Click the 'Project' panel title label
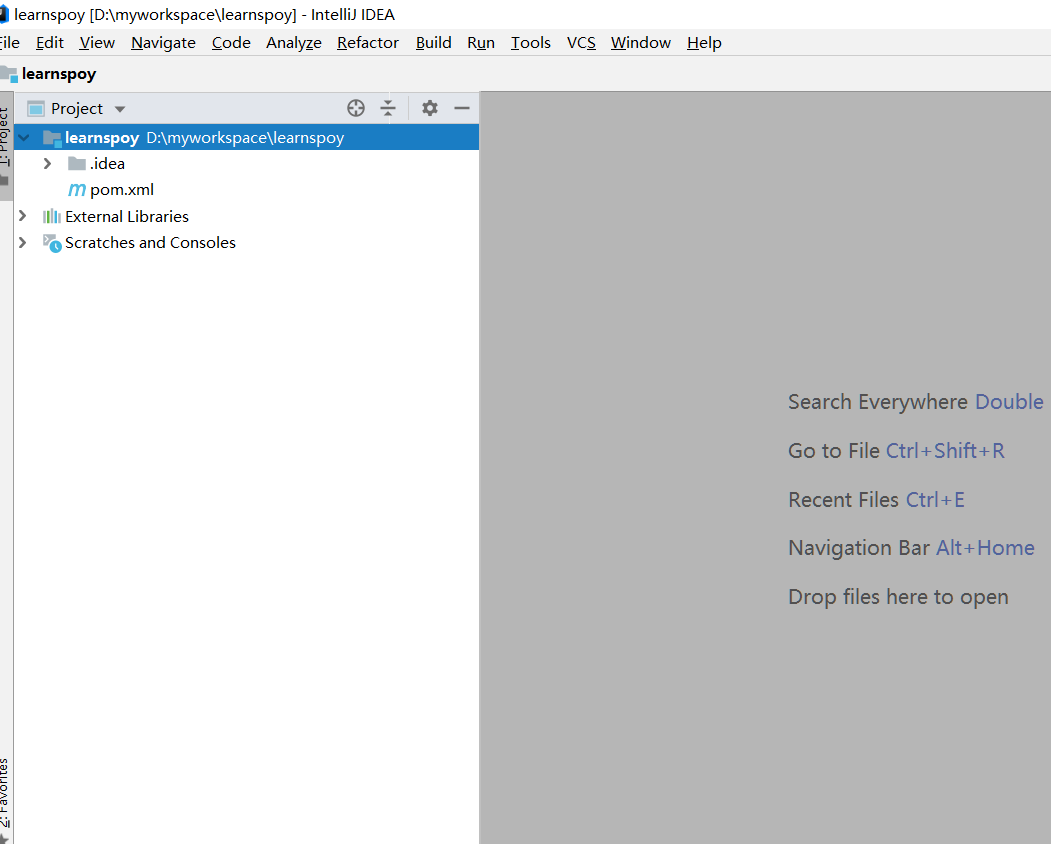1051x844 pixels. (77, 109)
